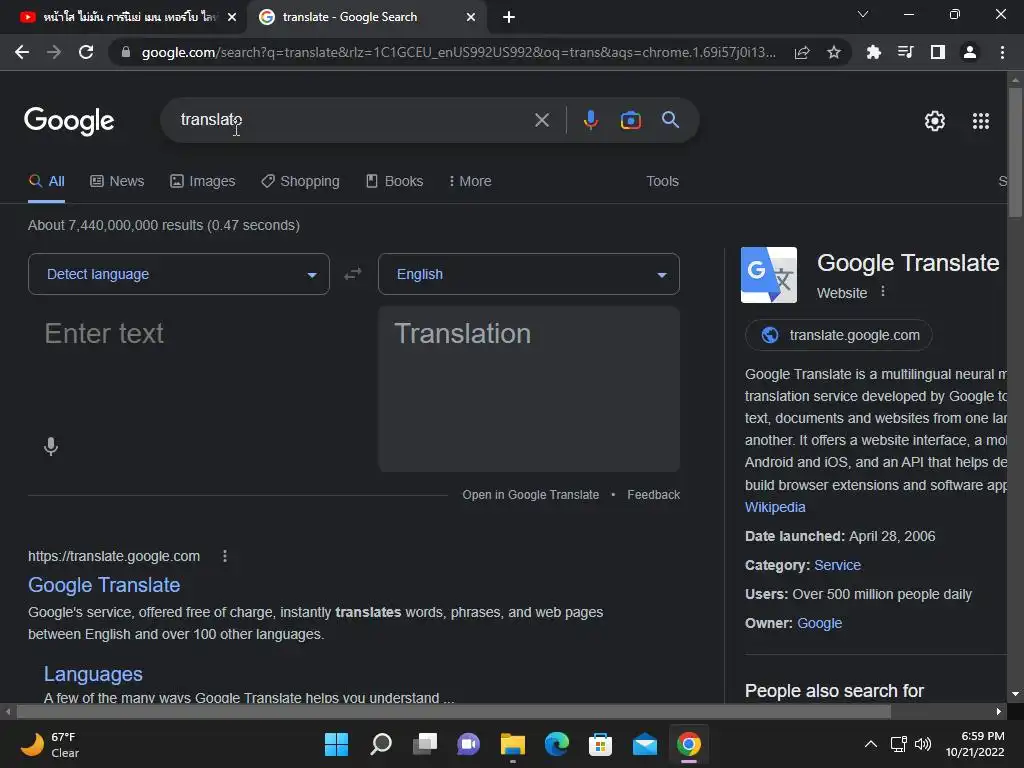This screenshot has width=1024, height=768.
Task: Launch Microsoft Edge from the taskbar
Action: 556,744
